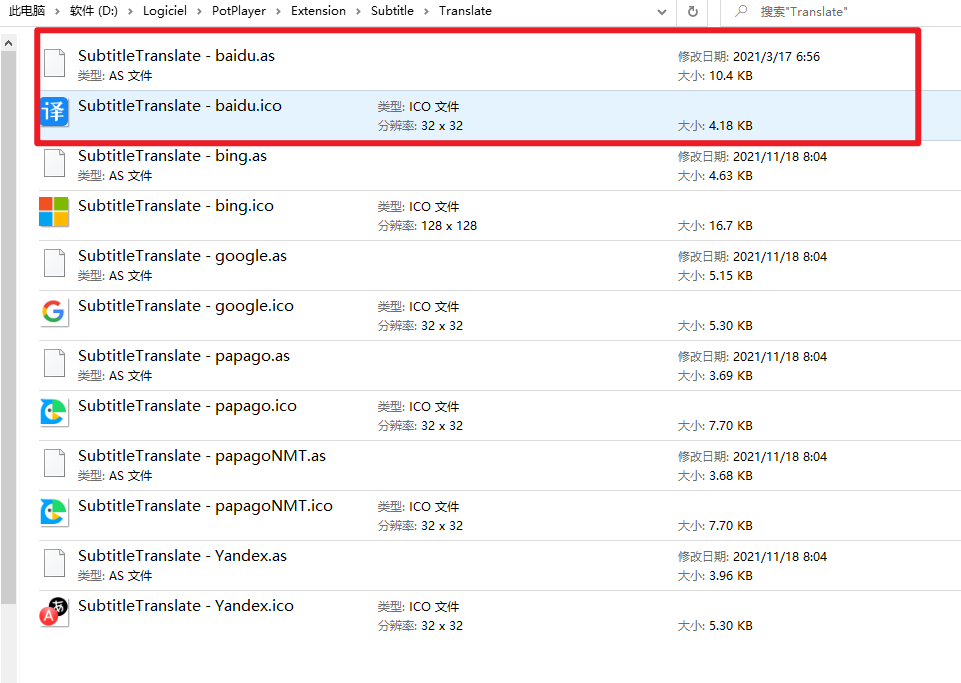Screen dimensions: 961x683
Task: Select SubtitleTranslate - bing.as file name
Action: click(x=172, y=156)
